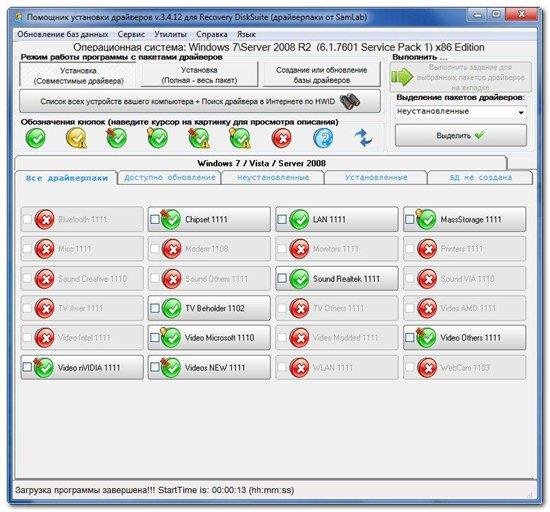Click the green check icon of LAN 1111

click(x=299, y=220)
